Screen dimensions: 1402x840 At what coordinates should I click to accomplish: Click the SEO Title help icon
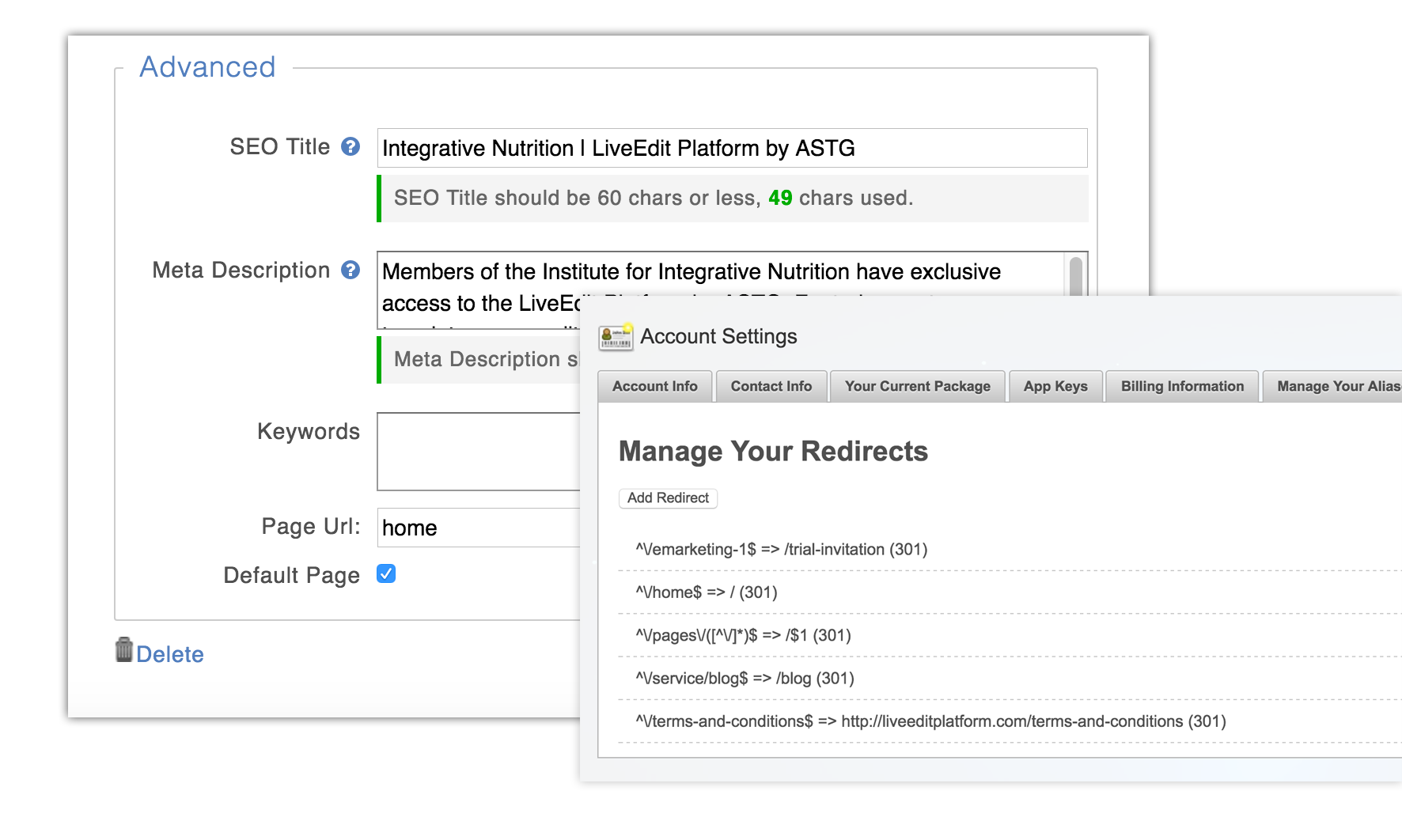pyautogui.click(x=350, y=146)
